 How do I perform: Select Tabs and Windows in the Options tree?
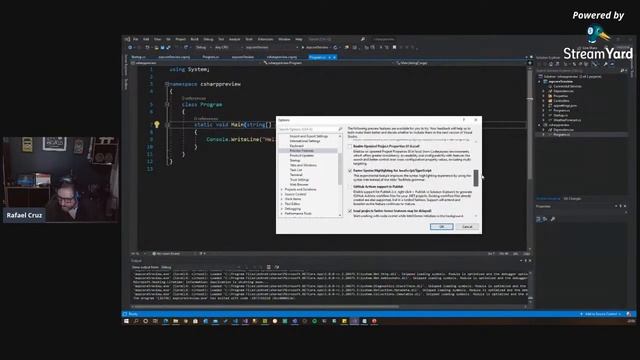[x=303, y=165]
